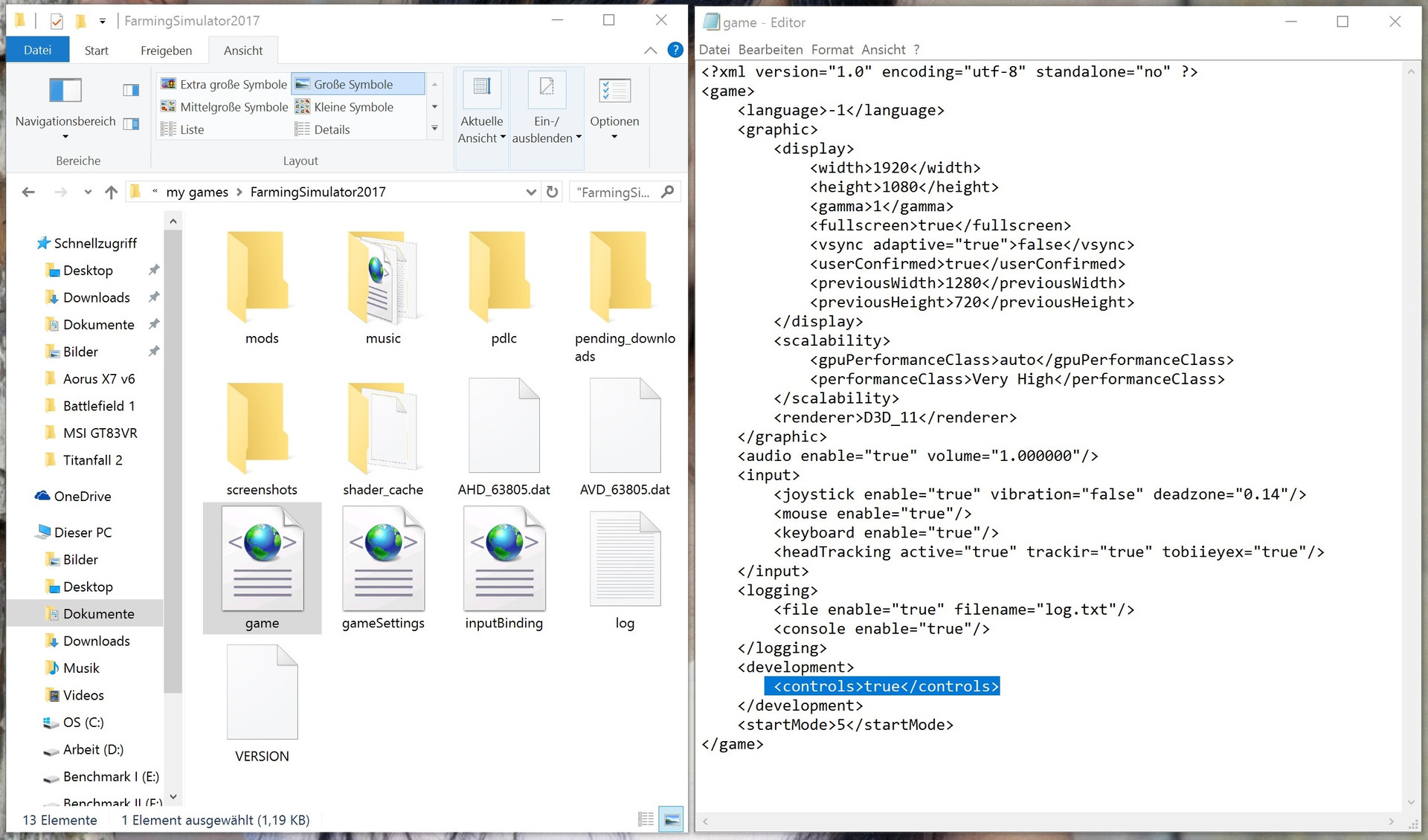Open the Bearbeiten menu in Editor
1428x840 pixels.
pos(770,50)
